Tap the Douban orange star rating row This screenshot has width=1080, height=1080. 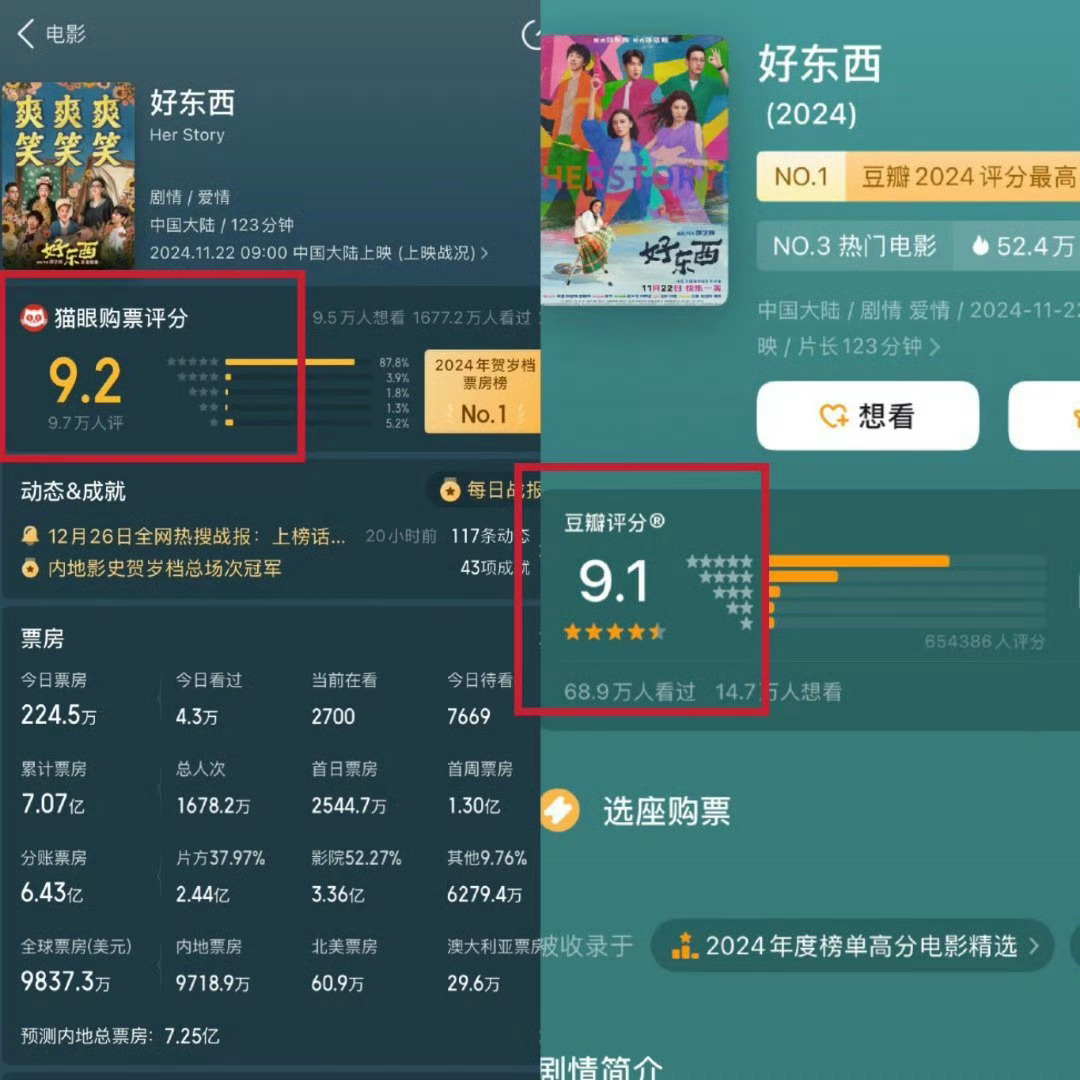click(x=614, y=632)
